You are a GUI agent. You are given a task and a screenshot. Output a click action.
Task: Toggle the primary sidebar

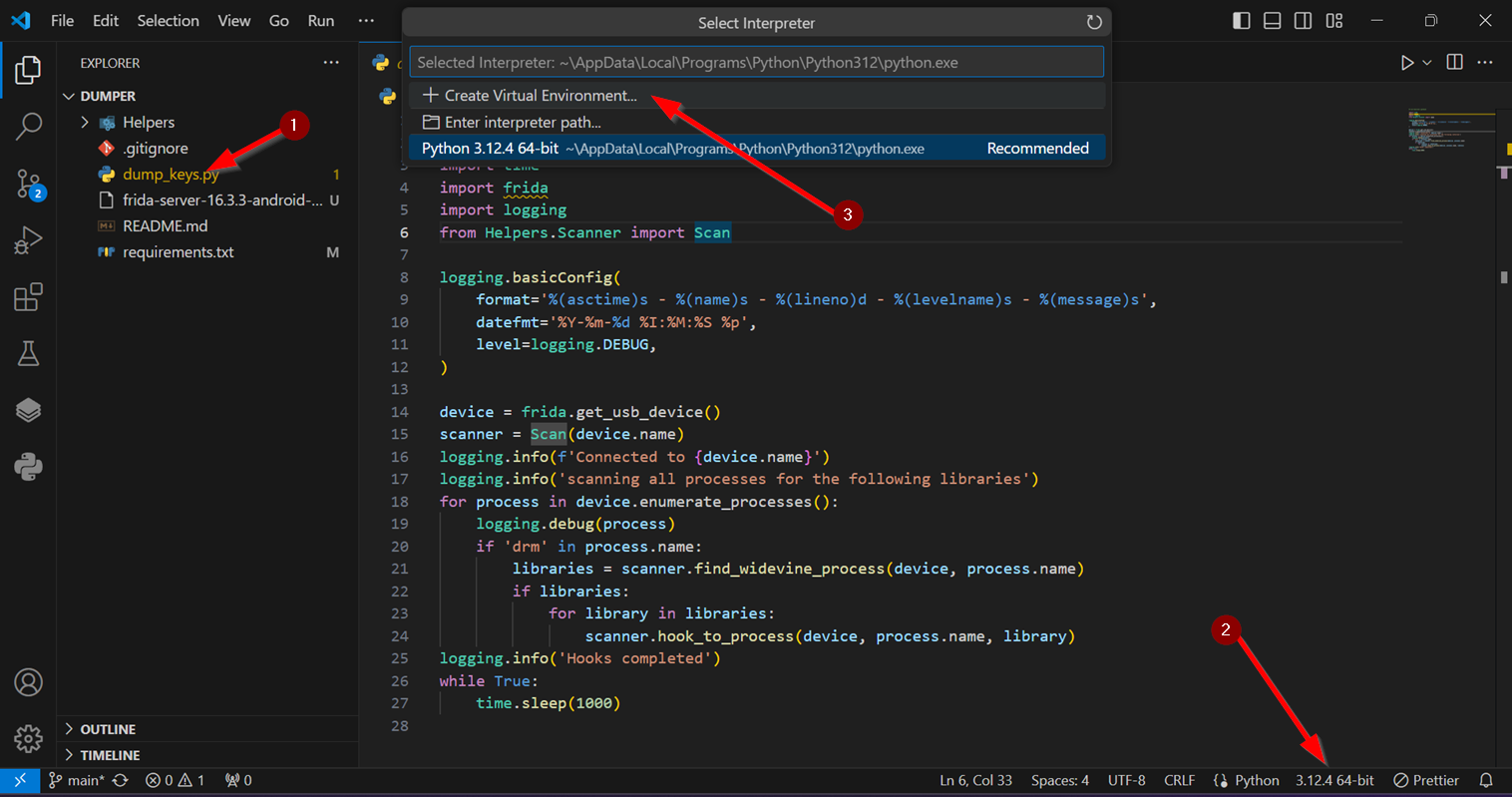point(1241,19)
